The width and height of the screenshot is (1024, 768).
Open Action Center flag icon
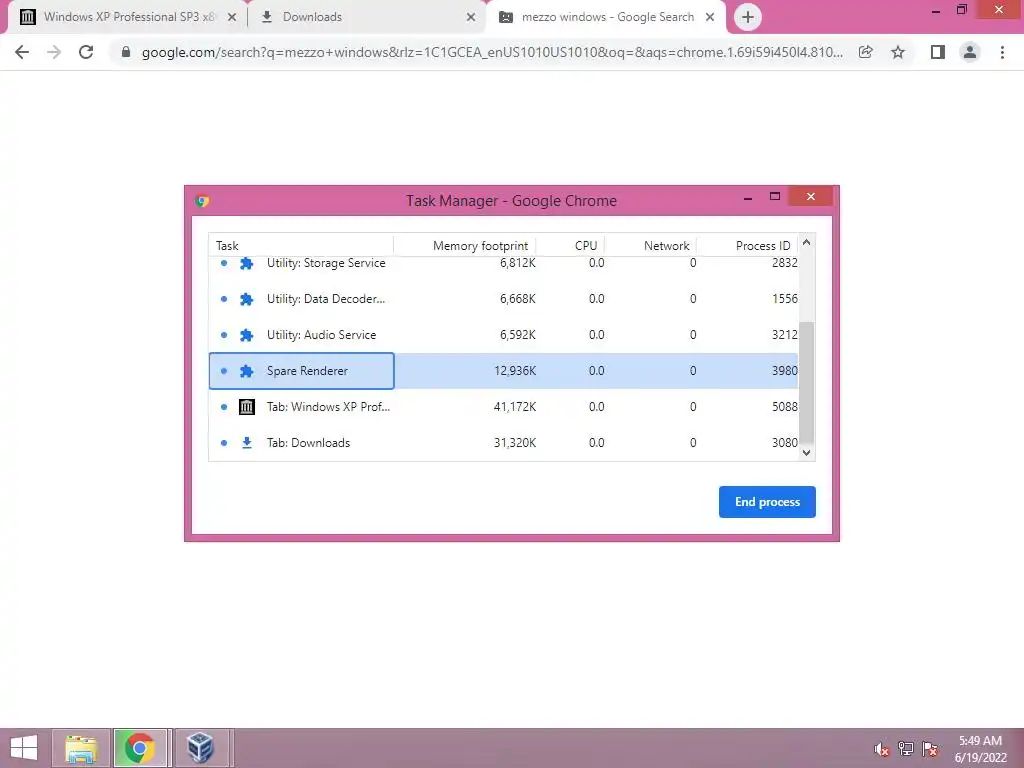[x=930, y=749]
